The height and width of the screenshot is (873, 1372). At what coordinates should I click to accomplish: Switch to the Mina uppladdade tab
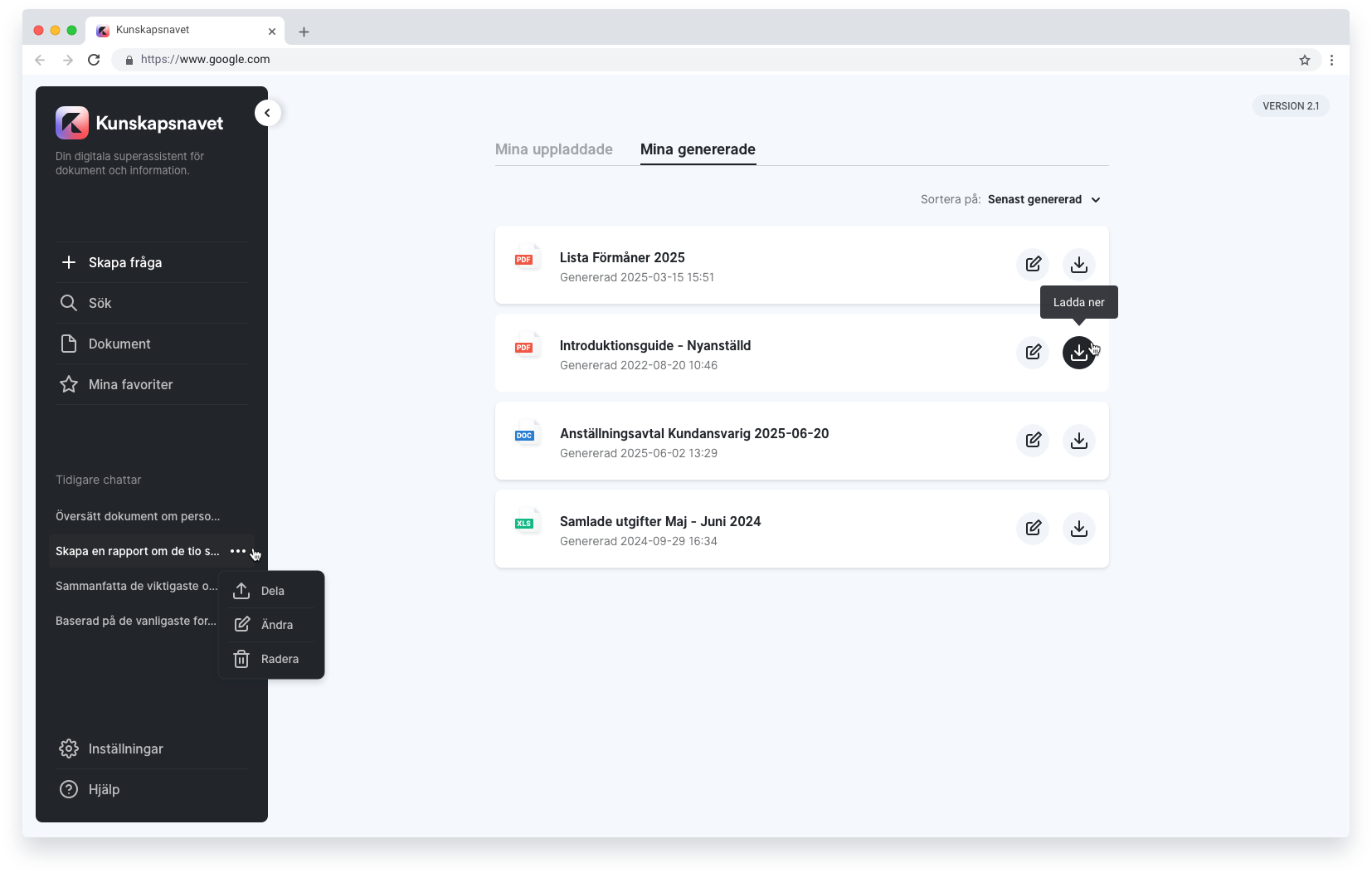pyautogui.click(x=553, y=149)
